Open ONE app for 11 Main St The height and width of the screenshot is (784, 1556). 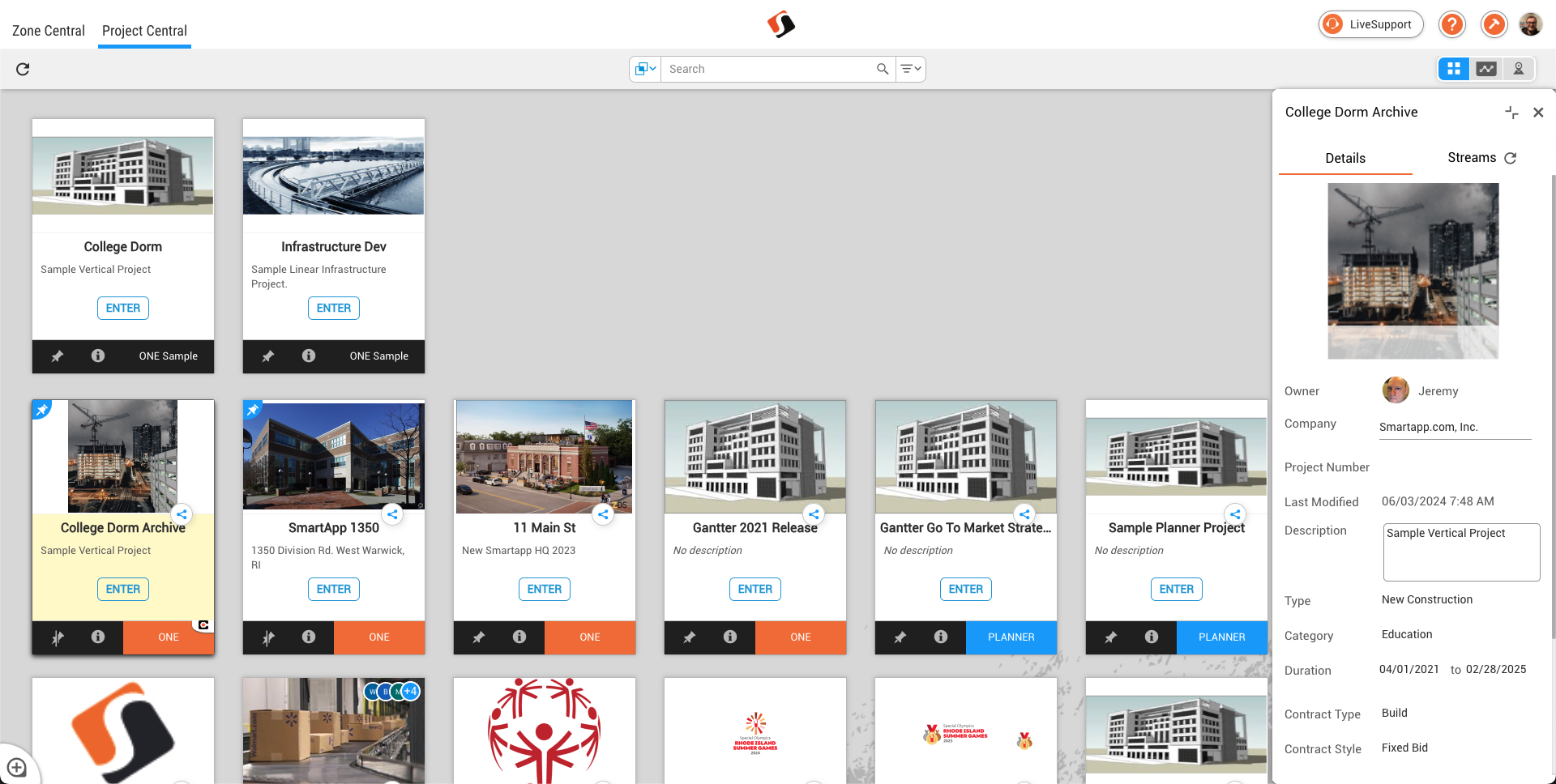coord(590,637)
